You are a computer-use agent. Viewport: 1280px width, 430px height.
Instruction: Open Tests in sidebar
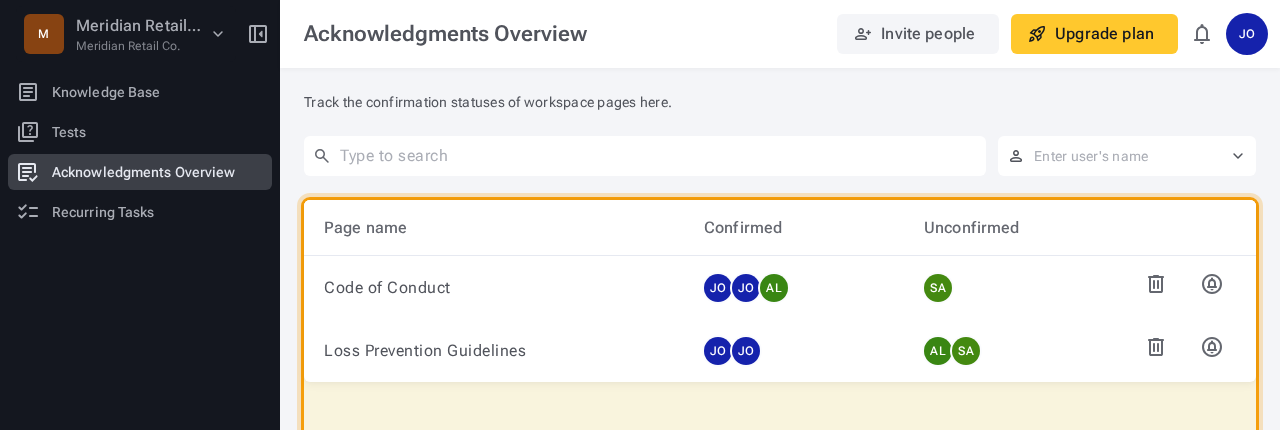(x=140, y=132)
